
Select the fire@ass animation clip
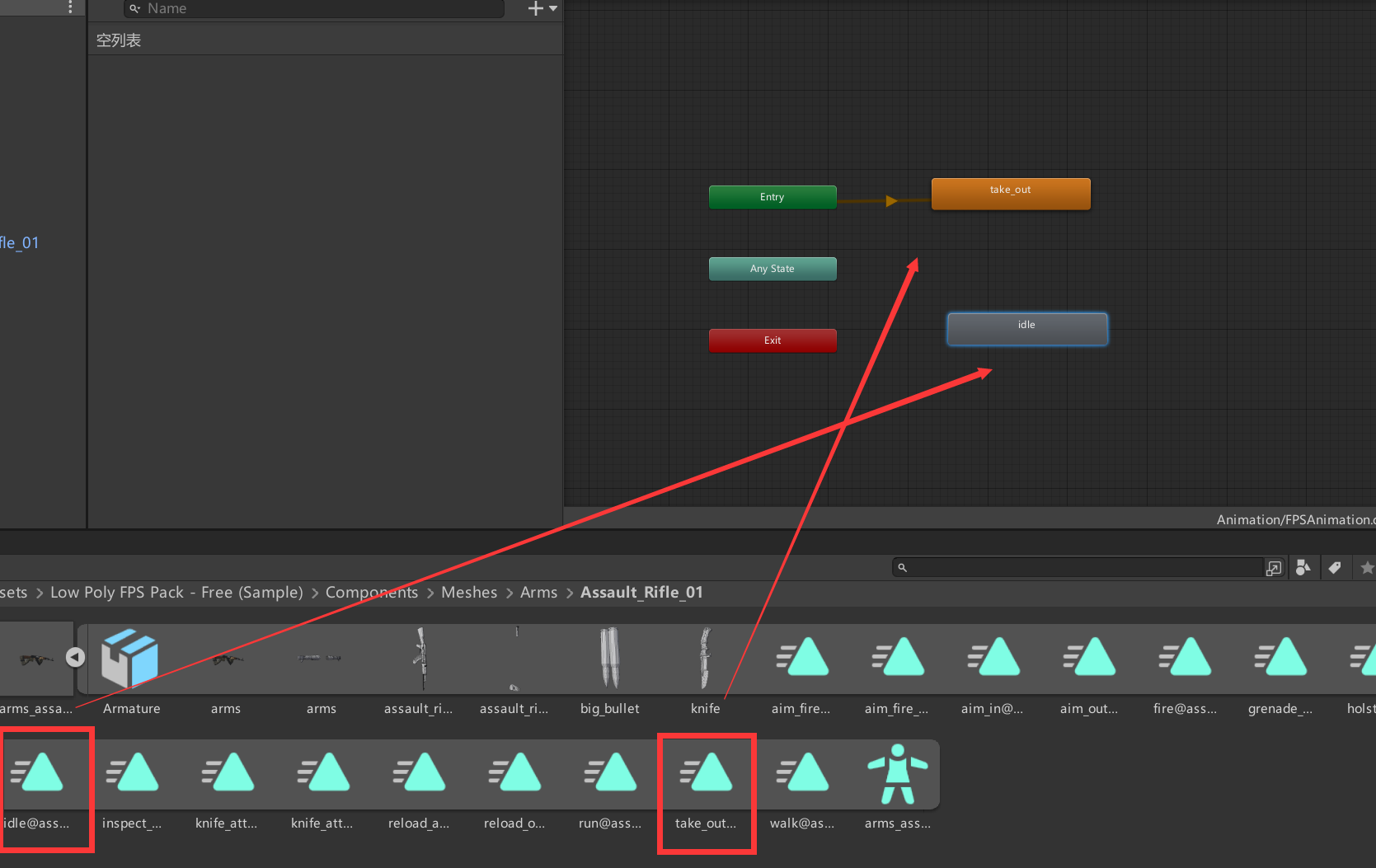point(1185,670)
